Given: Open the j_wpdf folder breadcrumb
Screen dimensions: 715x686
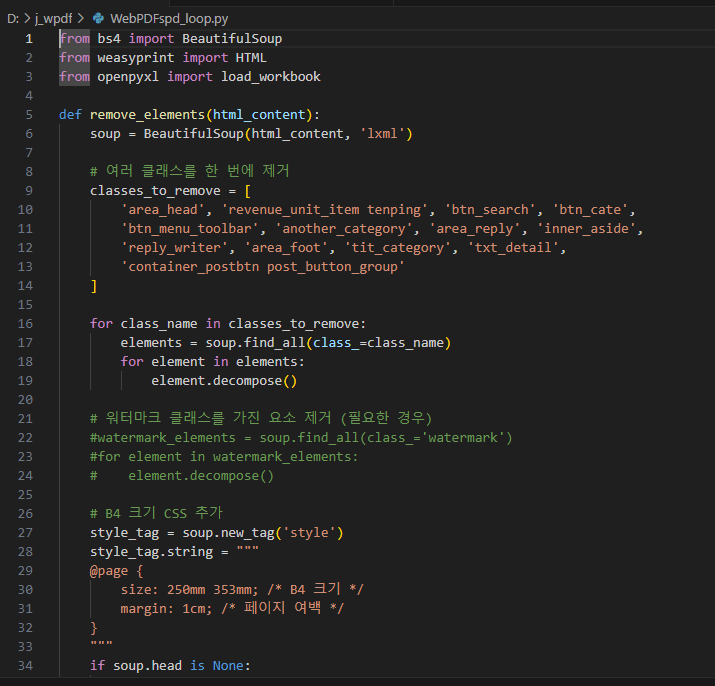Looking at the screenshot, I should pyautogui.click(x=53, y=19).
